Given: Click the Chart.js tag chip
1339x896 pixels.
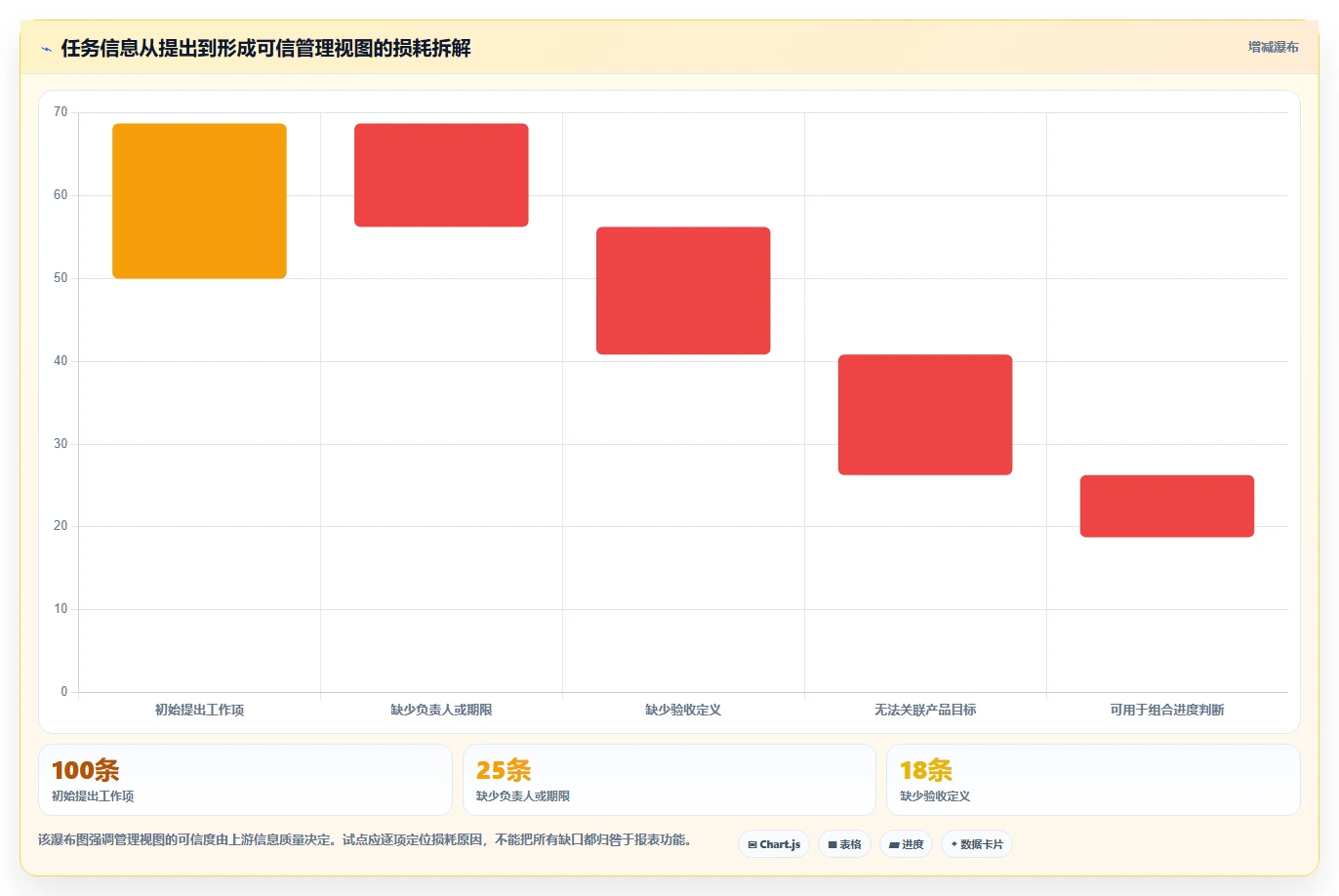Looking at the screenshot, I should [774, 844].
